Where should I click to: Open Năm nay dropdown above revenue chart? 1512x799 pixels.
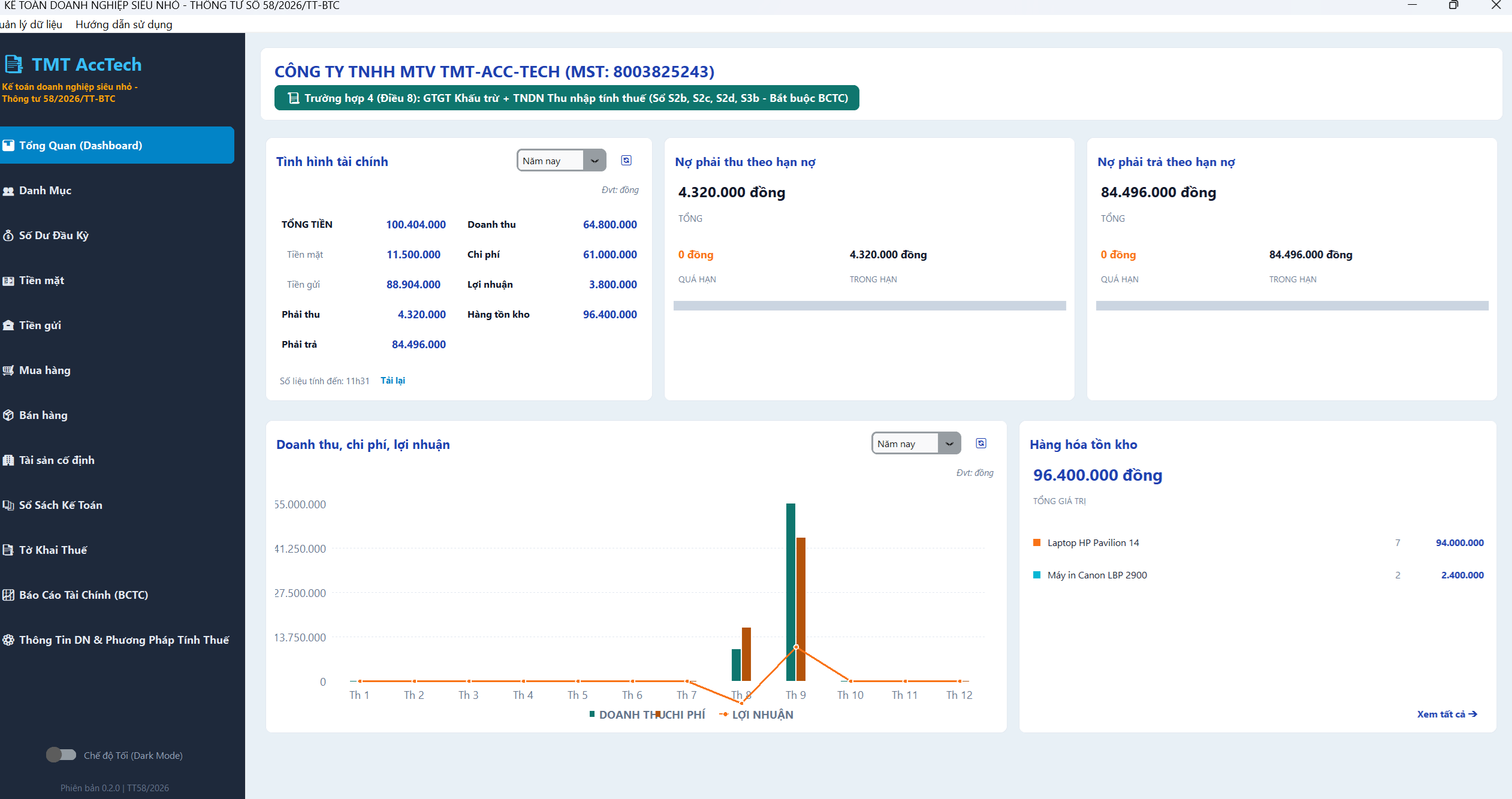pos(916,444)
